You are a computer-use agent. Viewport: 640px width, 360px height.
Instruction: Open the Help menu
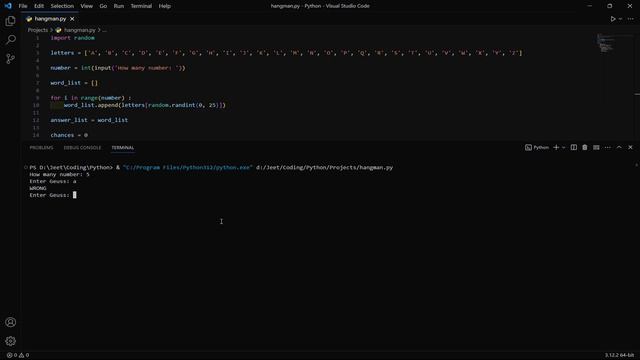(164, 6)
